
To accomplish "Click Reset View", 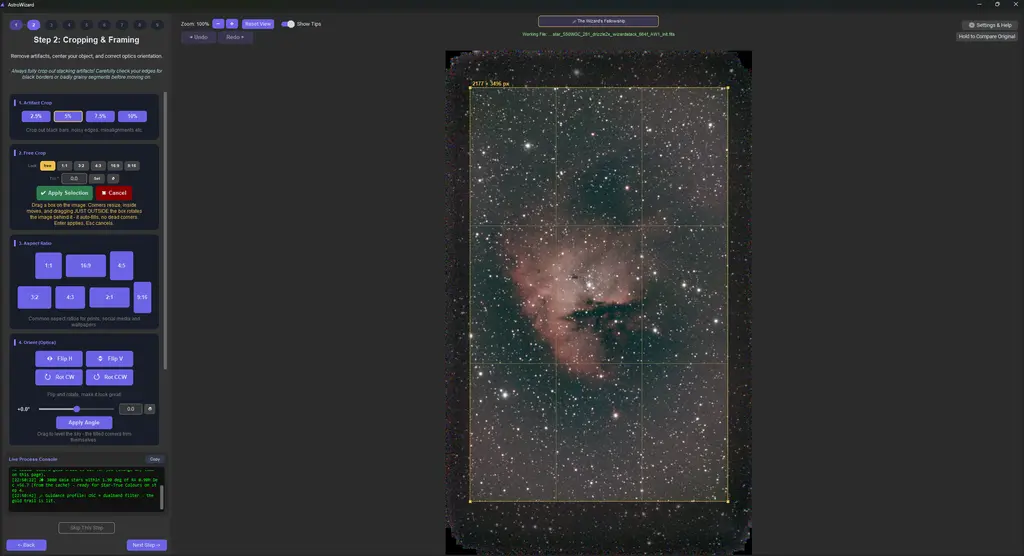I will tap(258, 24).
